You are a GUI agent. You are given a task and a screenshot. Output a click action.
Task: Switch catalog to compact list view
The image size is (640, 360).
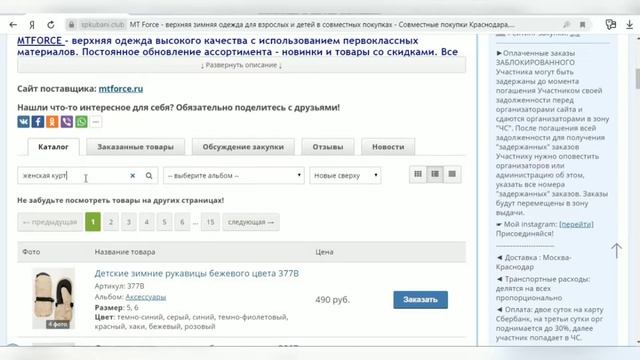click(x=452, y=174)
